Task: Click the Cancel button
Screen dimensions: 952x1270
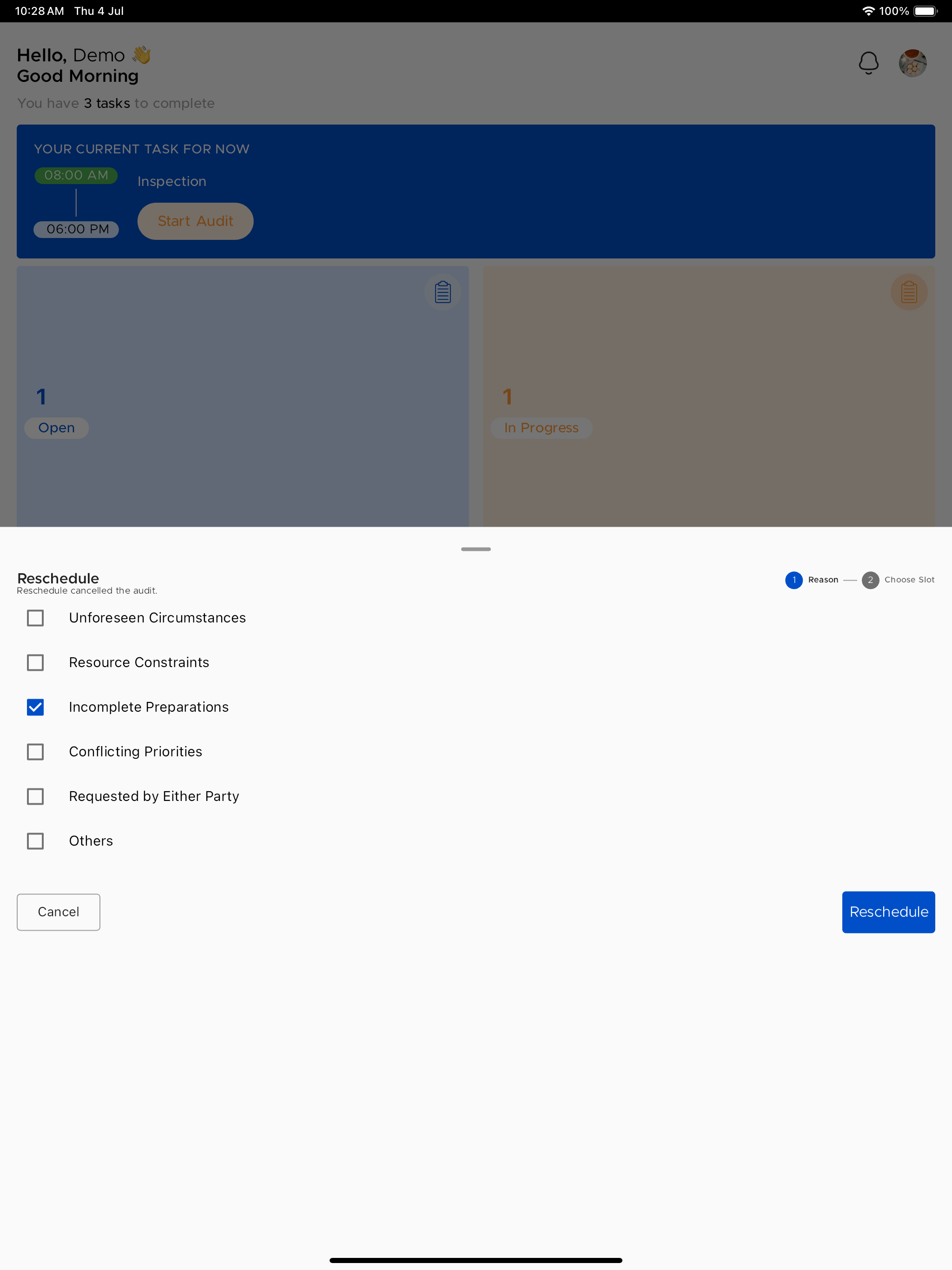Action: point(59,912)
